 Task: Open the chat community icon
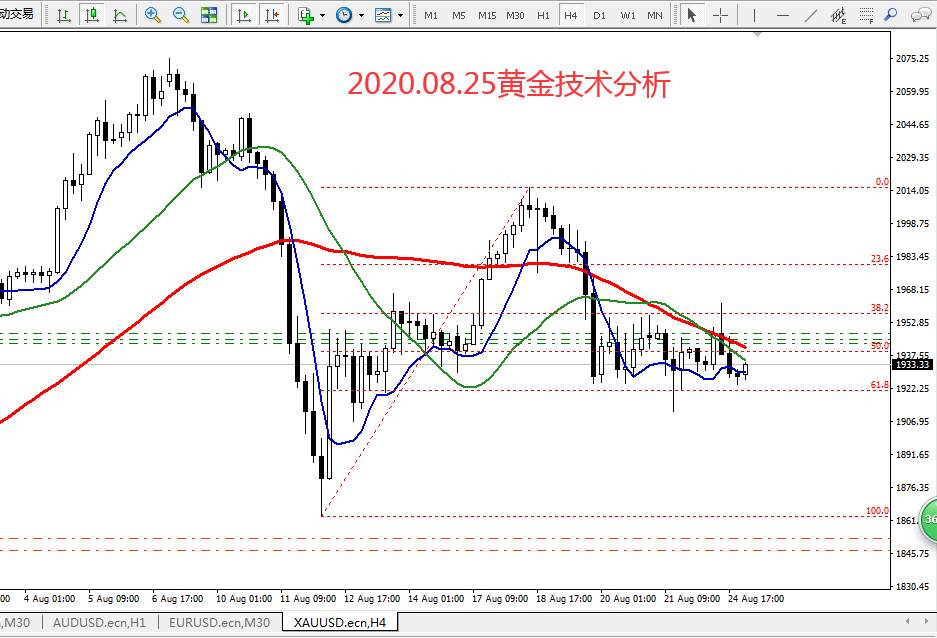[920, 15]
